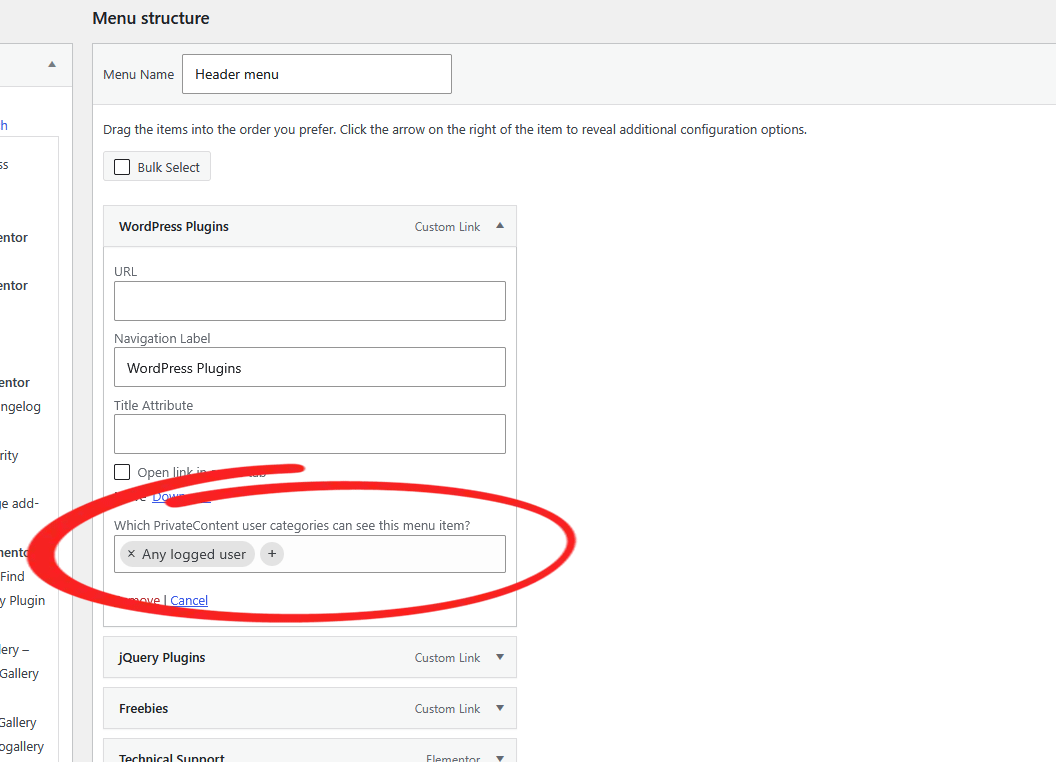Click the Cancel link
Screen dimensions: 1056x762
189,600
